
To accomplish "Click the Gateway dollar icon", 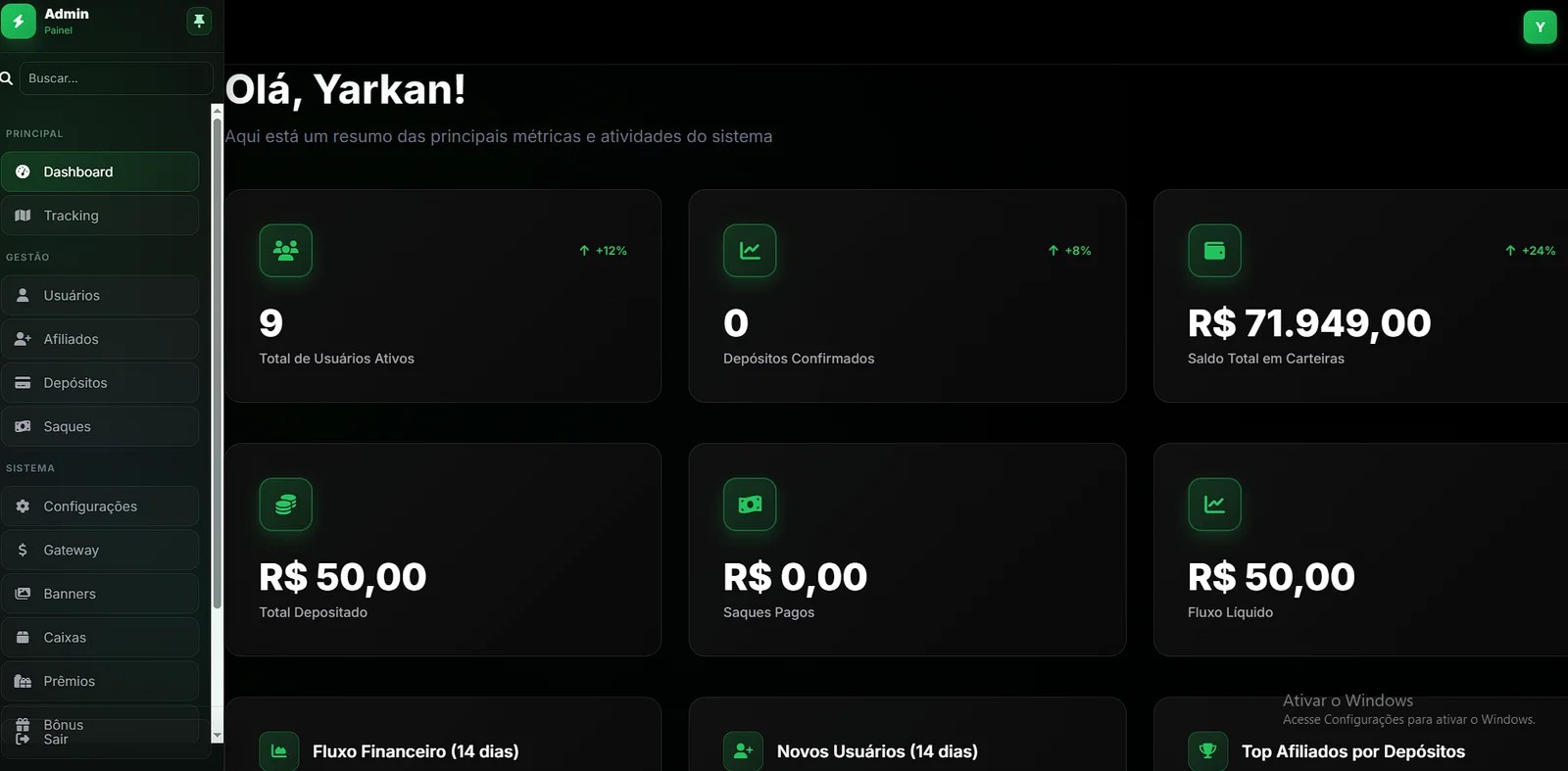I will click(23, 550).
